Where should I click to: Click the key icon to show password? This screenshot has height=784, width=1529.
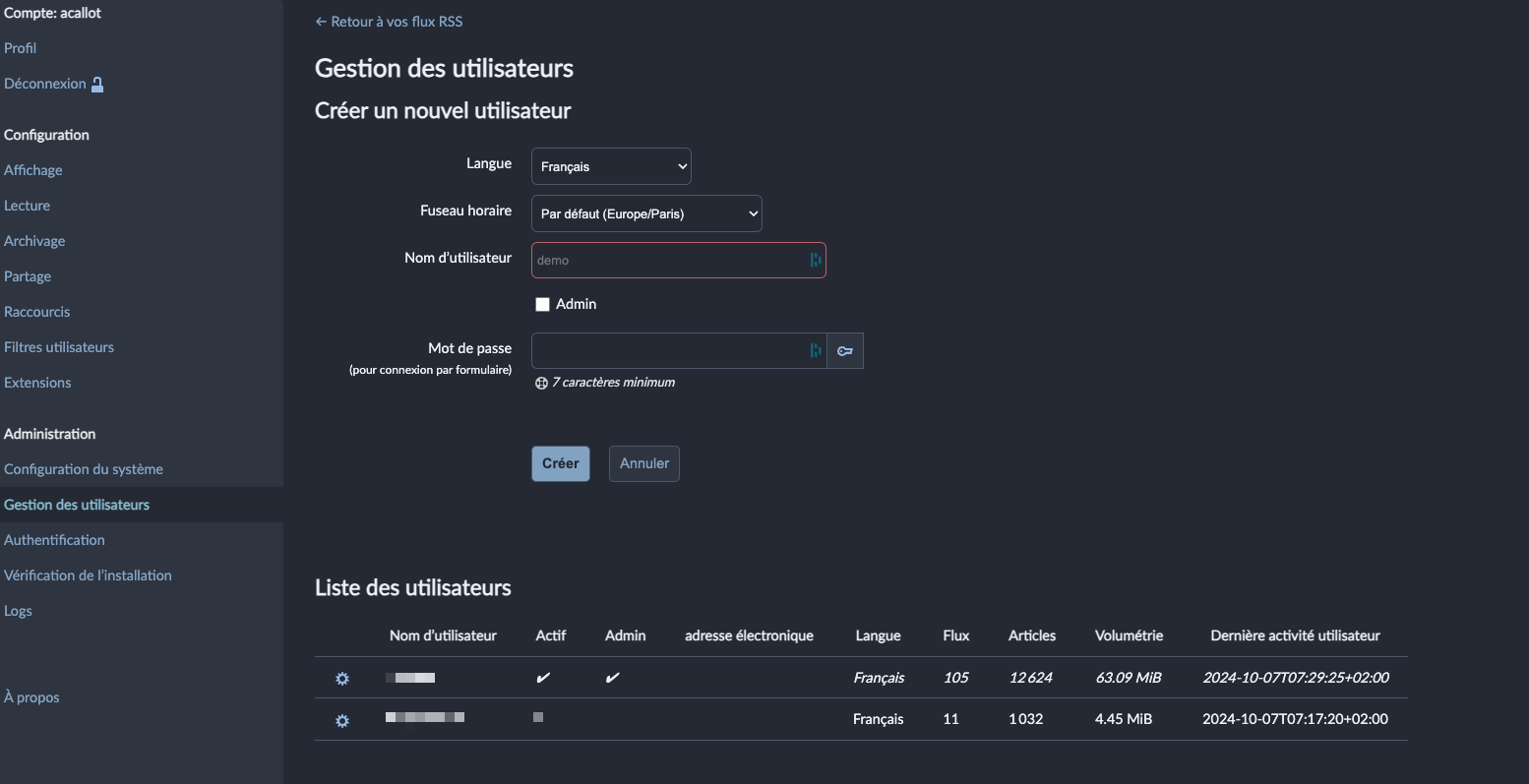pos(845,351)
